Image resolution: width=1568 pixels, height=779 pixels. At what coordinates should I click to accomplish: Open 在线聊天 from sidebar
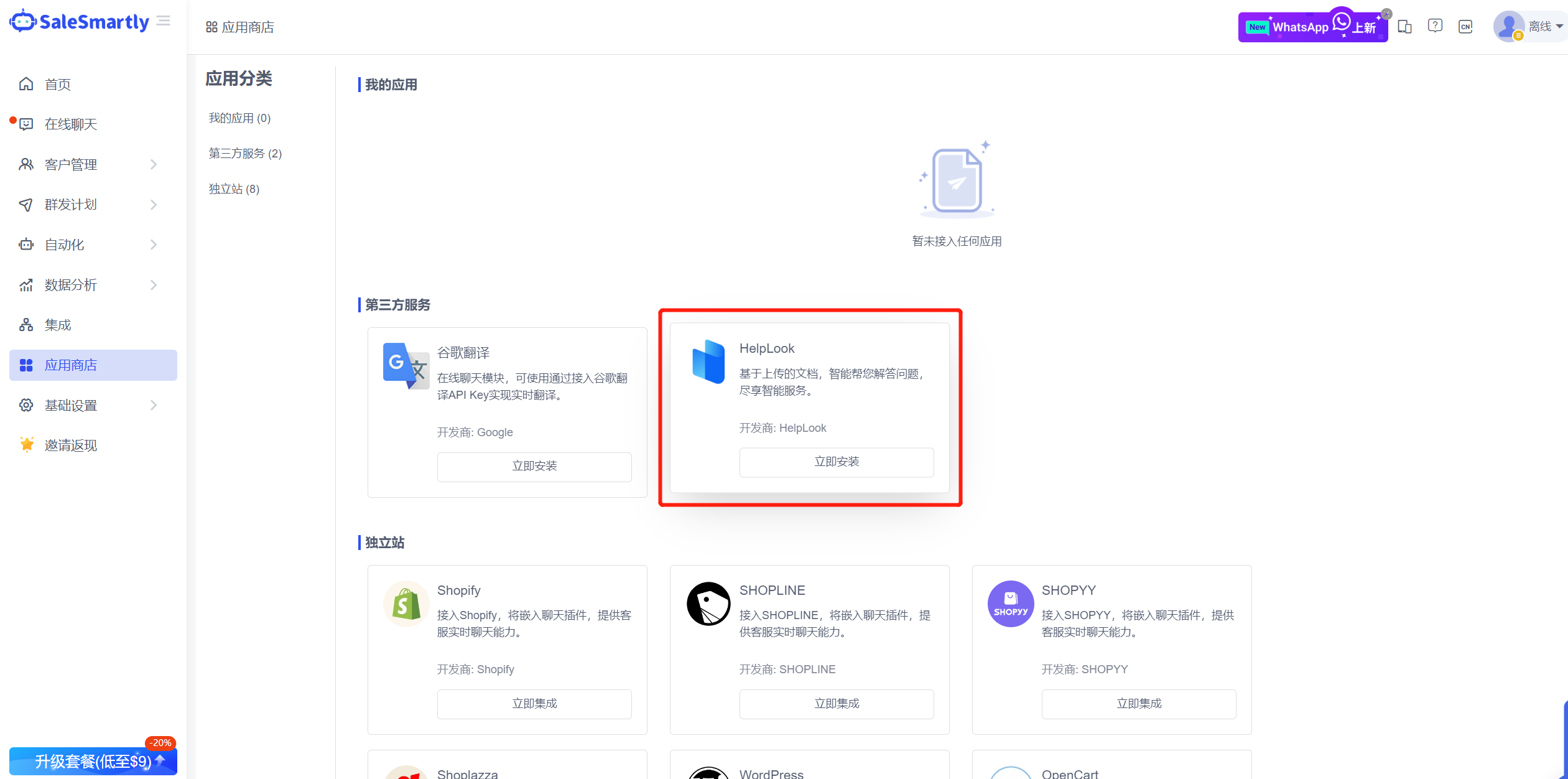[71, 124]
